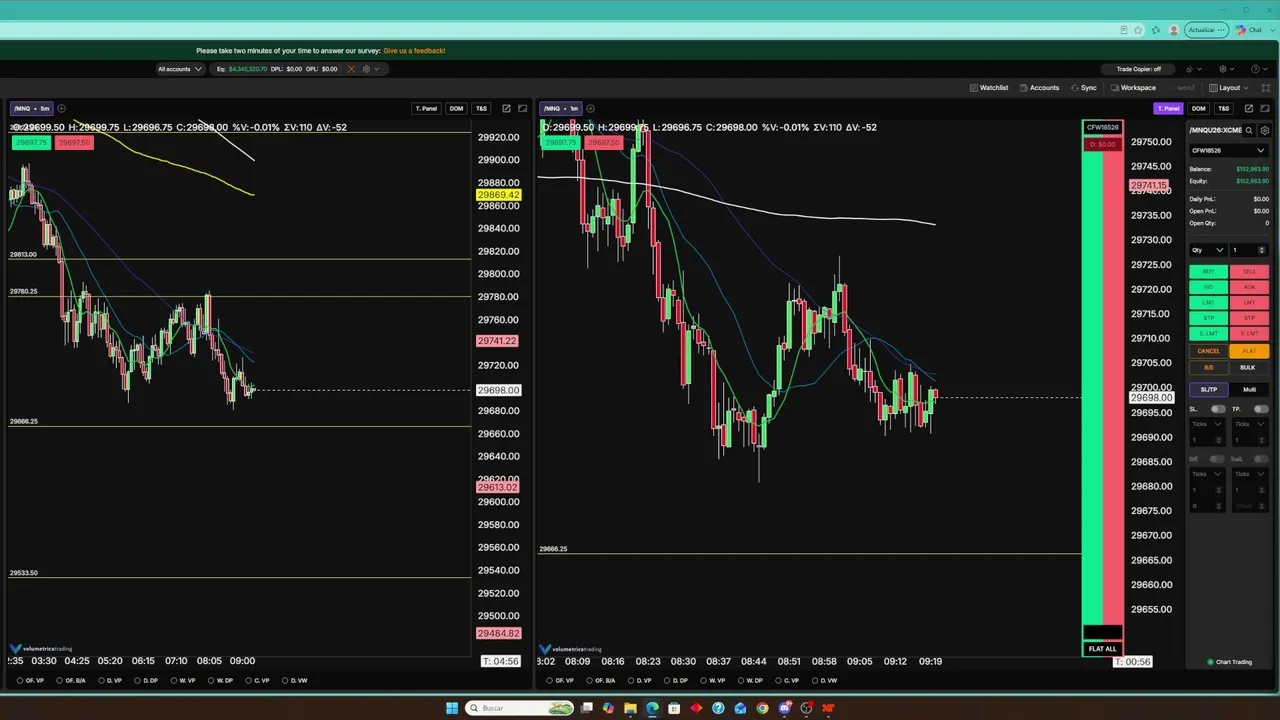
Task: Click the browser Actualizar button
Action: pos(1205,30)
